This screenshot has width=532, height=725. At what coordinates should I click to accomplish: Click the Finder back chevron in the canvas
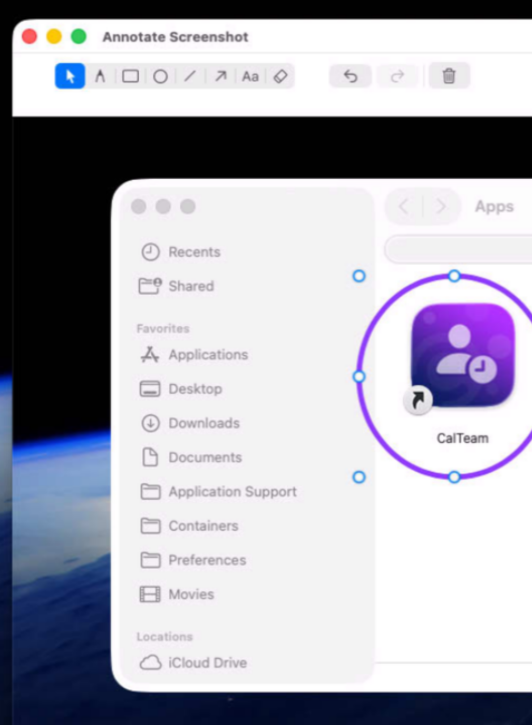click(x=404, y=206)
